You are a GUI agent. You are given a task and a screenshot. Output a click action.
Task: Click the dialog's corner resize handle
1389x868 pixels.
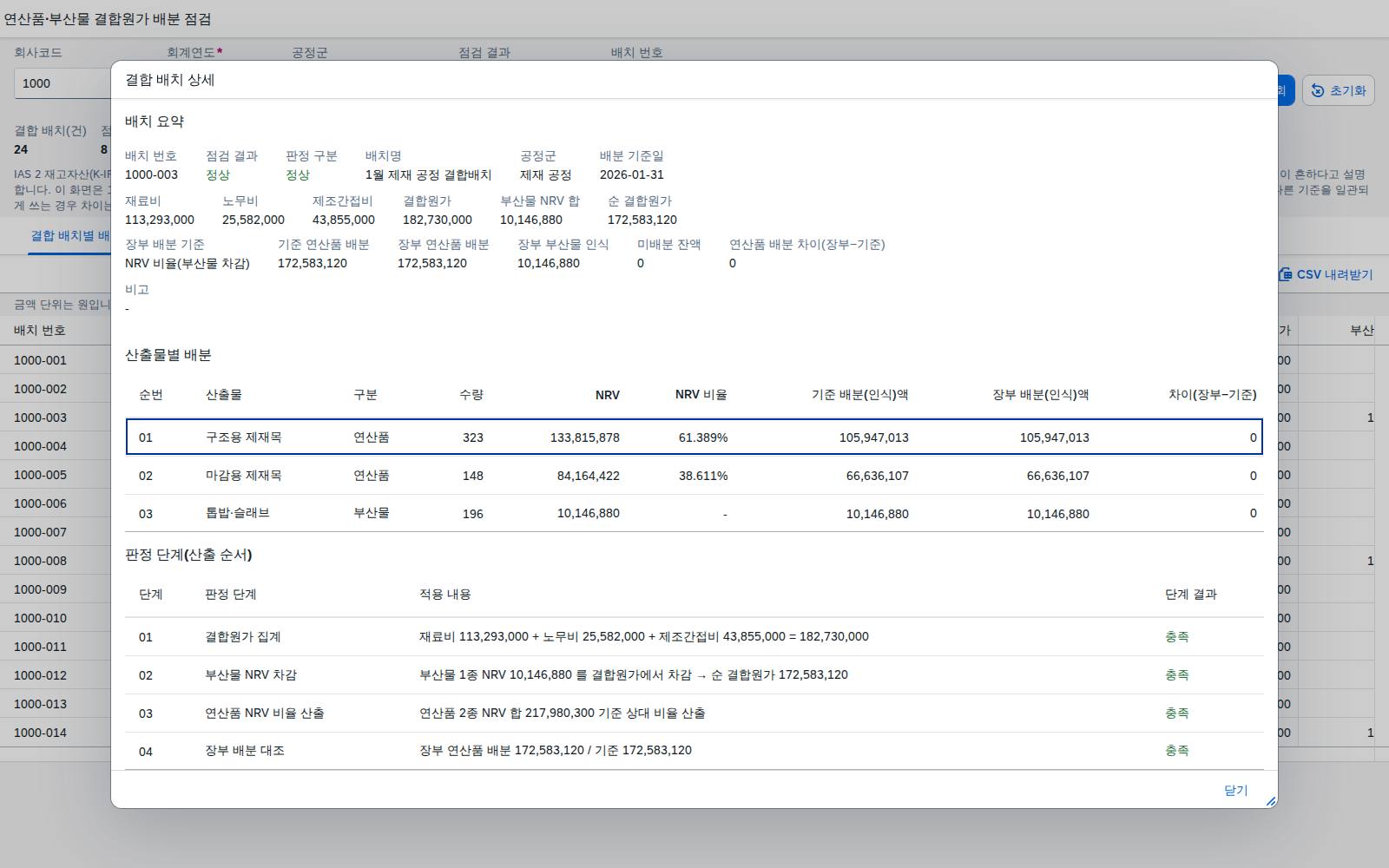click(x=1271, y=801)
